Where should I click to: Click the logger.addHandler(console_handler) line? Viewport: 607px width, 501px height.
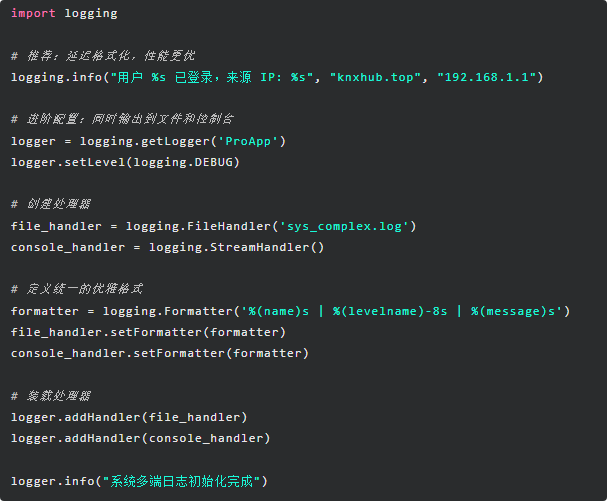pos(140,438)
